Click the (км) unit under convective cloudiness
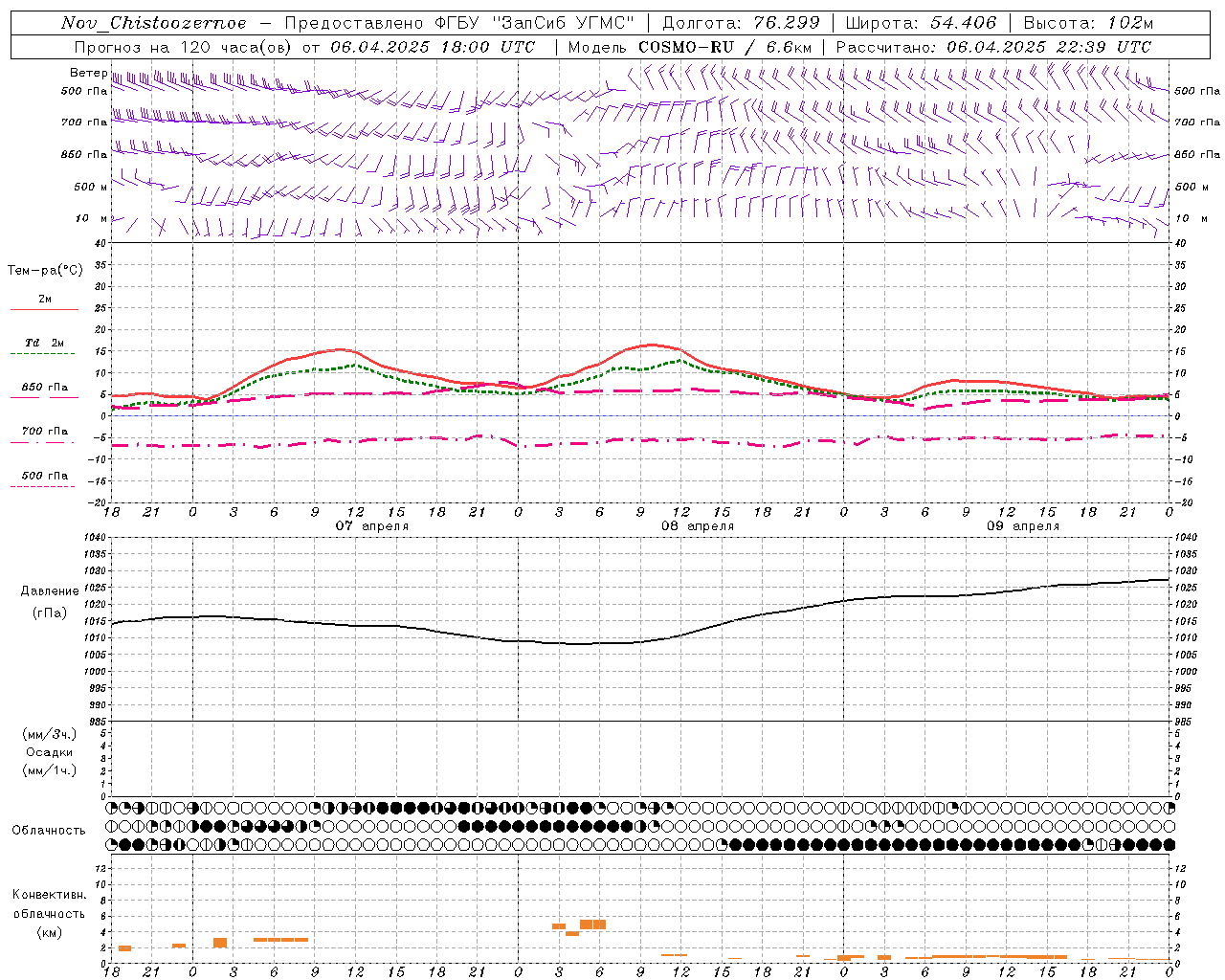1225x980 pixels. click(x=49, y=932)
